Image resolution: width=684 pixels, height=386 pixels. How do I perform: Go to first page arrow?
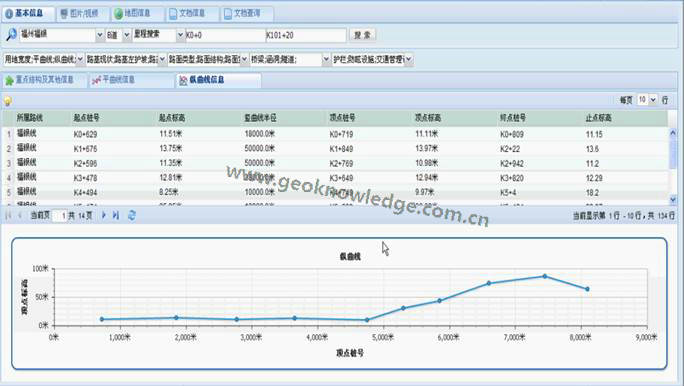point(8,215)
